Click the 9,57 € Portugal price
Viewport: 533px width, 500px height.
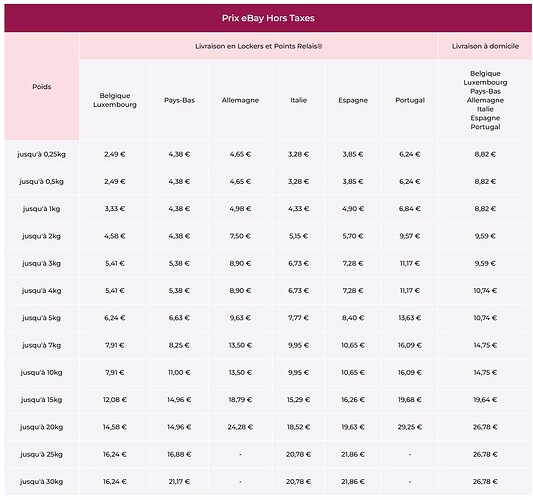point(410,236)
